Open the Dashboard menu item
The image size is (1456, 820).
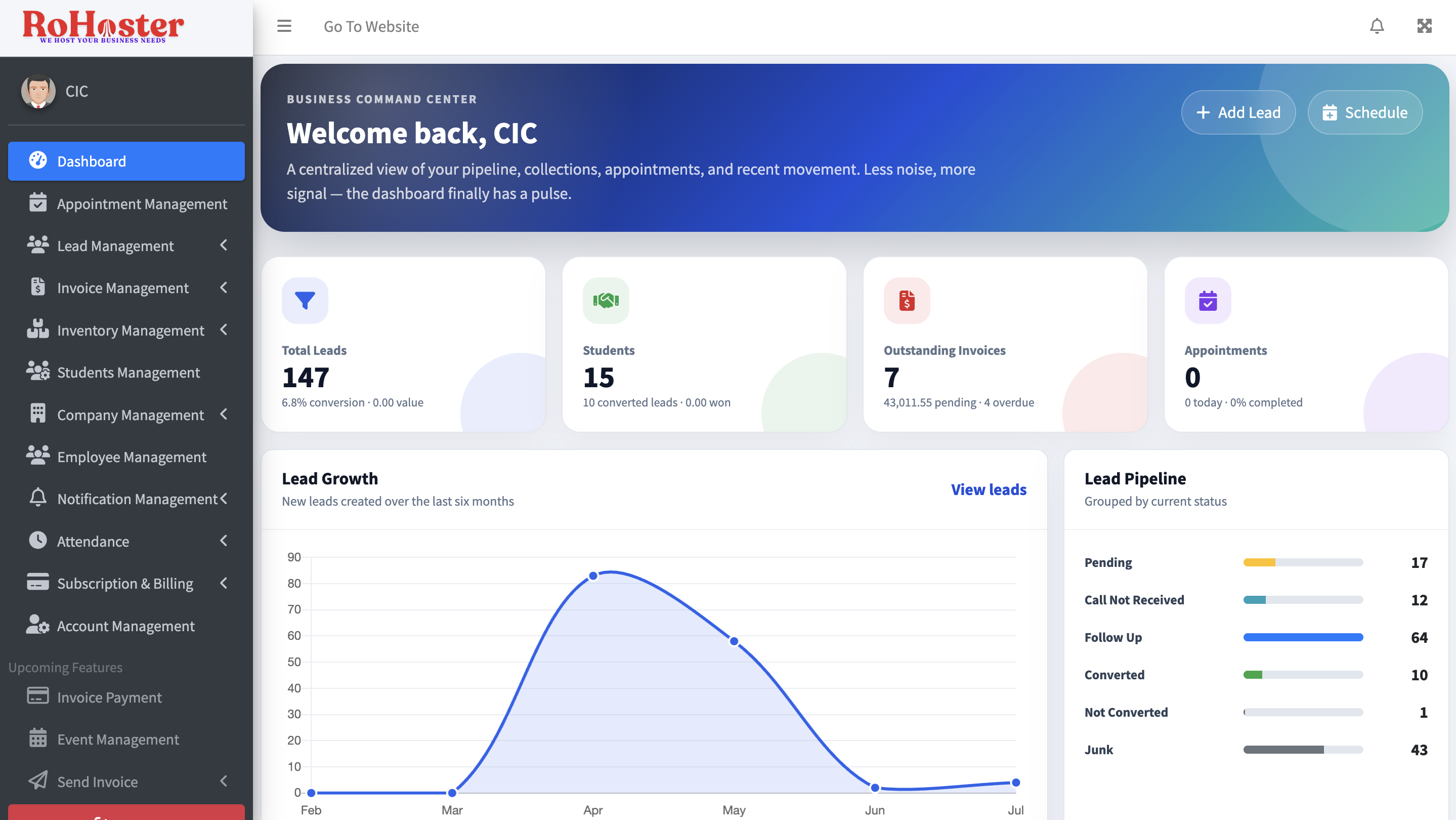(126, 161)
